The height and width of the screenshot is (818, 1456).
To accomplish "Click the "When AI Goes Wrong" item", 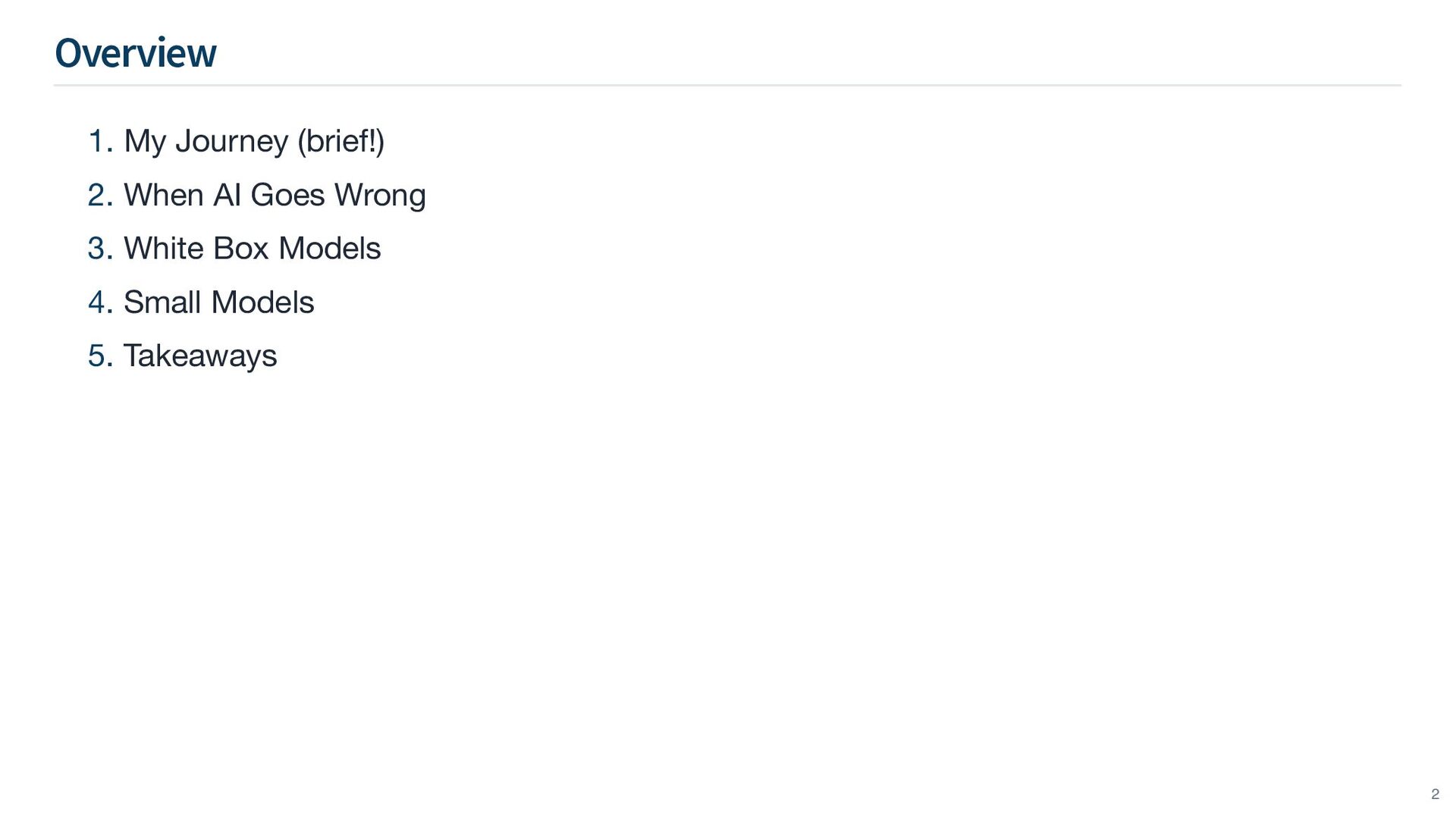I will click(275, 195).
